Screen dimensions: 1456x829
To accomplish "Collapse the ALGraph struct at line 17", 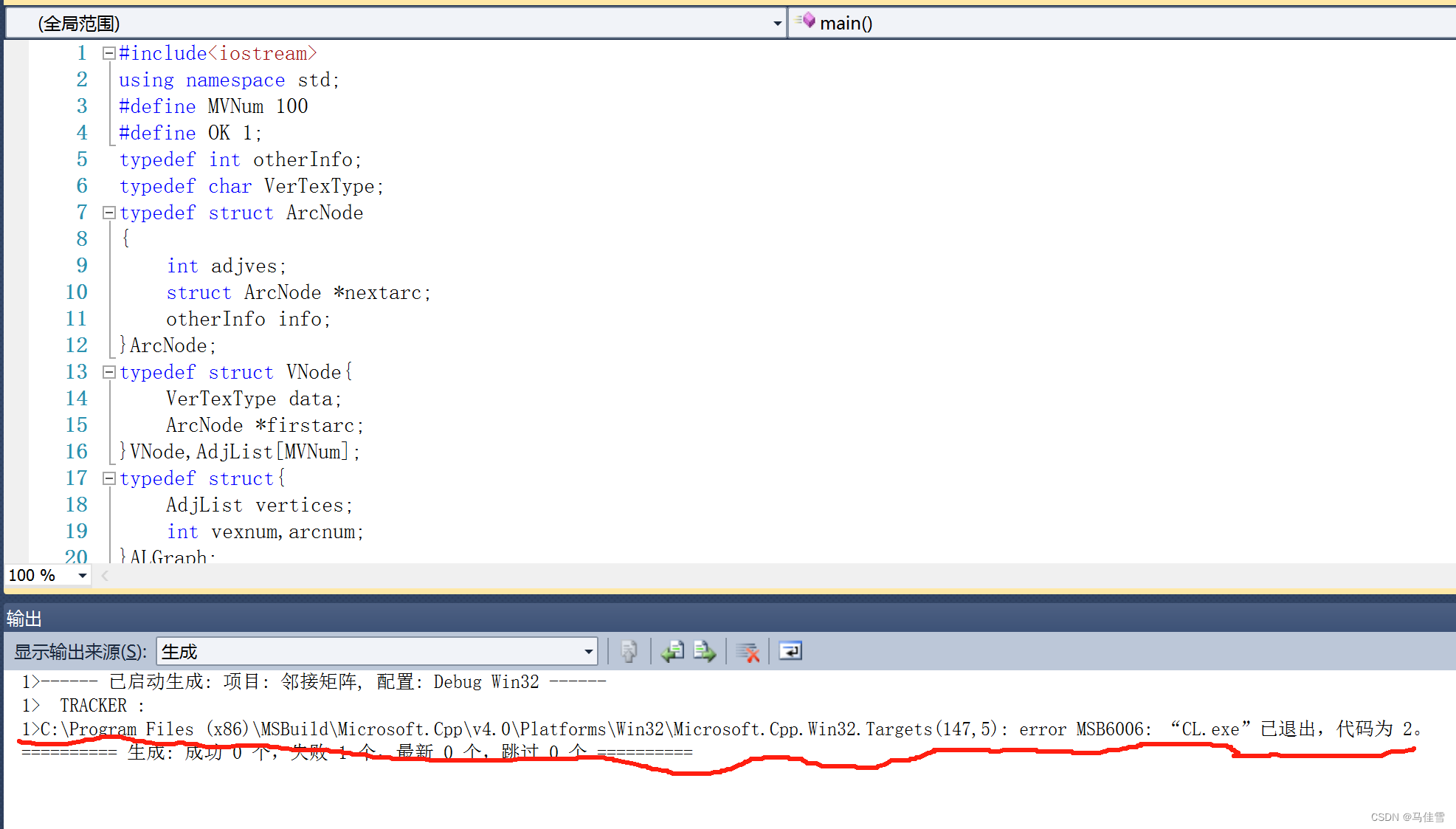I will 108,478.
